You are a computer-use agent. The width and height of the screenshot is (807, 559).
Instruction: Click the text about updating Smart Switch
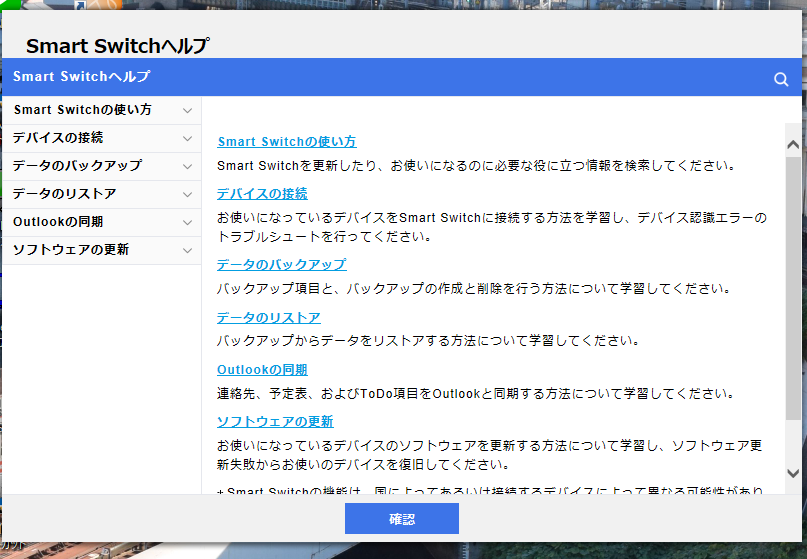pos(477,166)
